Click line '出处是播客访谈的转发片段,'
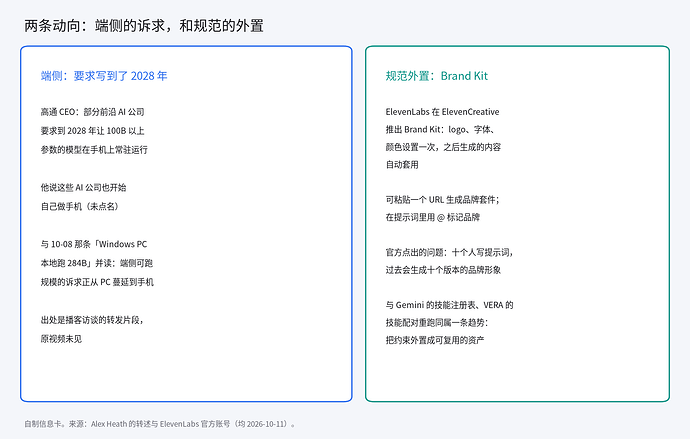The height and width of the screenshot is (439, 690). coord(92,320)
